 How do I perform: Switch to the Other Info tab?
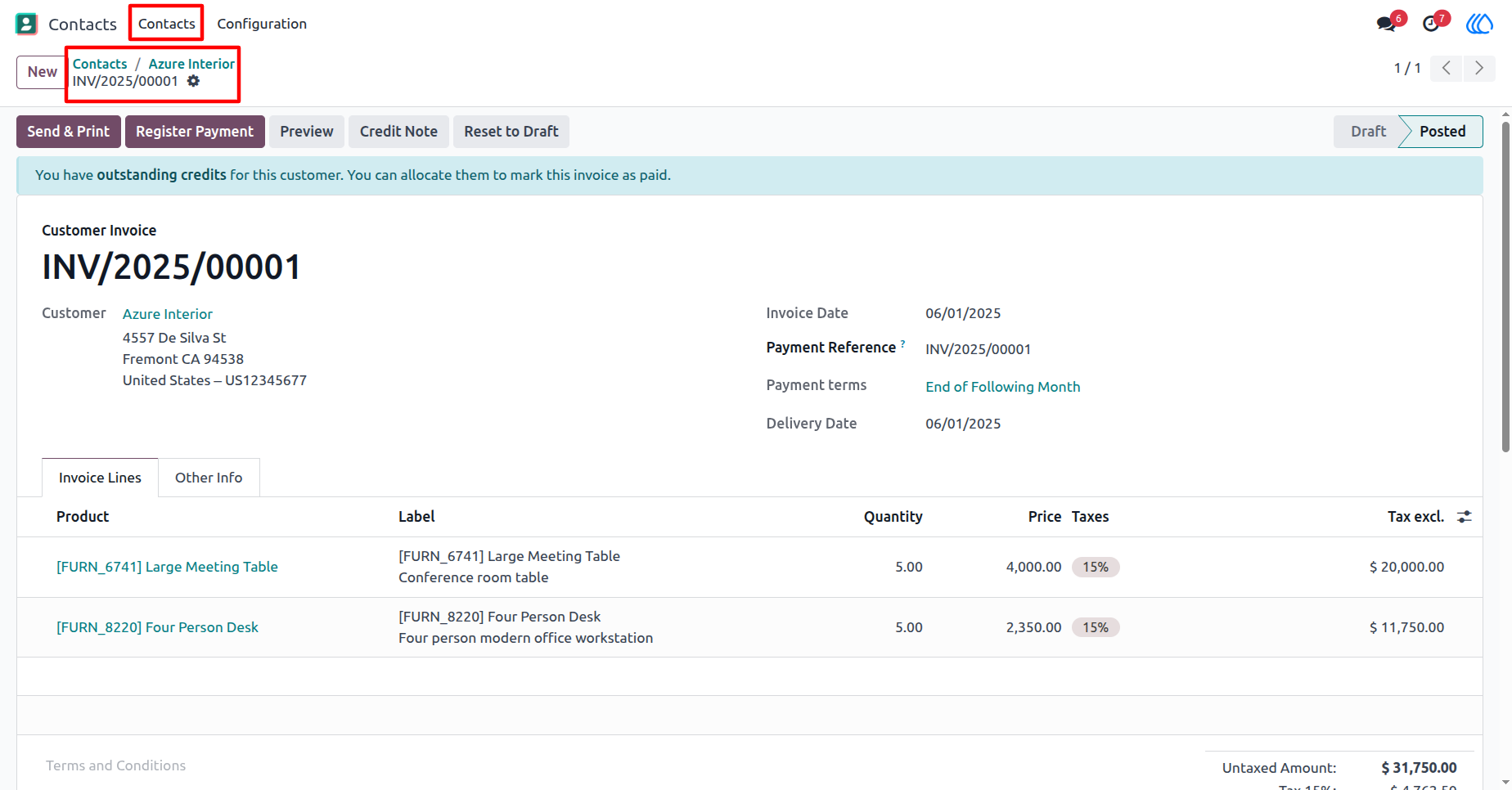tap(209, 478)
